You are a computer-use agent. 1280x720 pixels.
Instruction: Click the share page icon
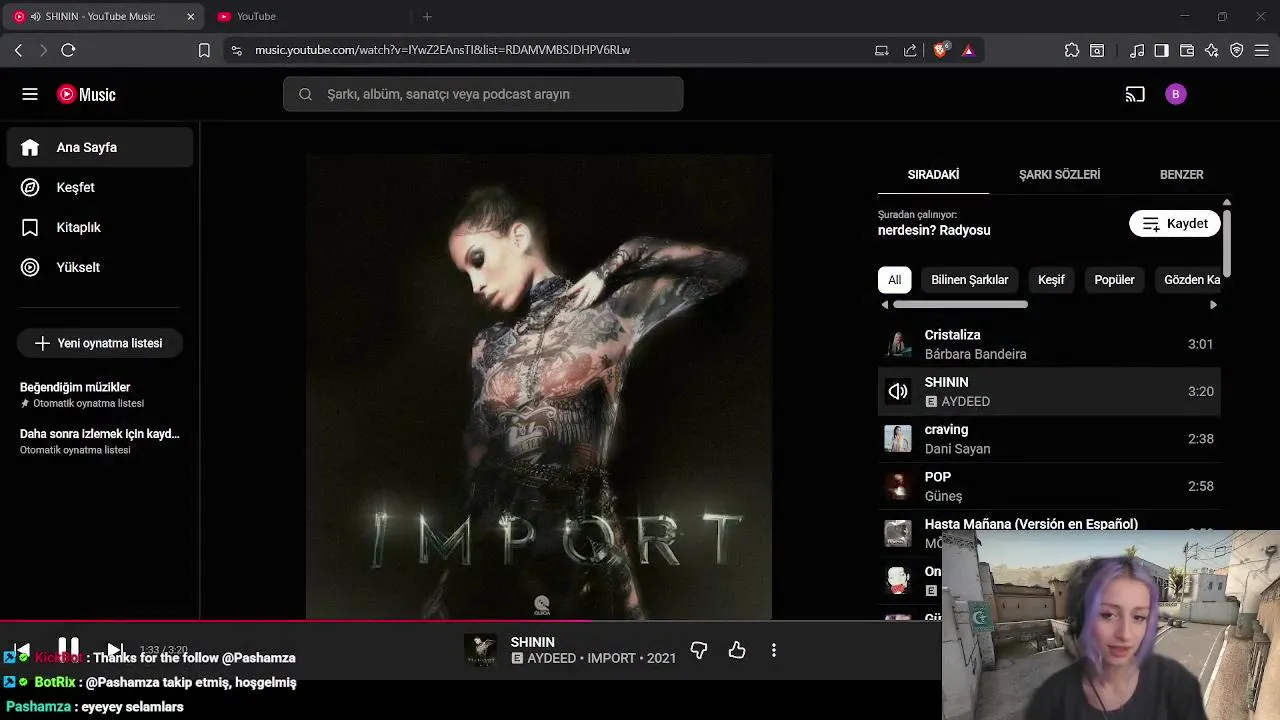click(x=910, y=50)
